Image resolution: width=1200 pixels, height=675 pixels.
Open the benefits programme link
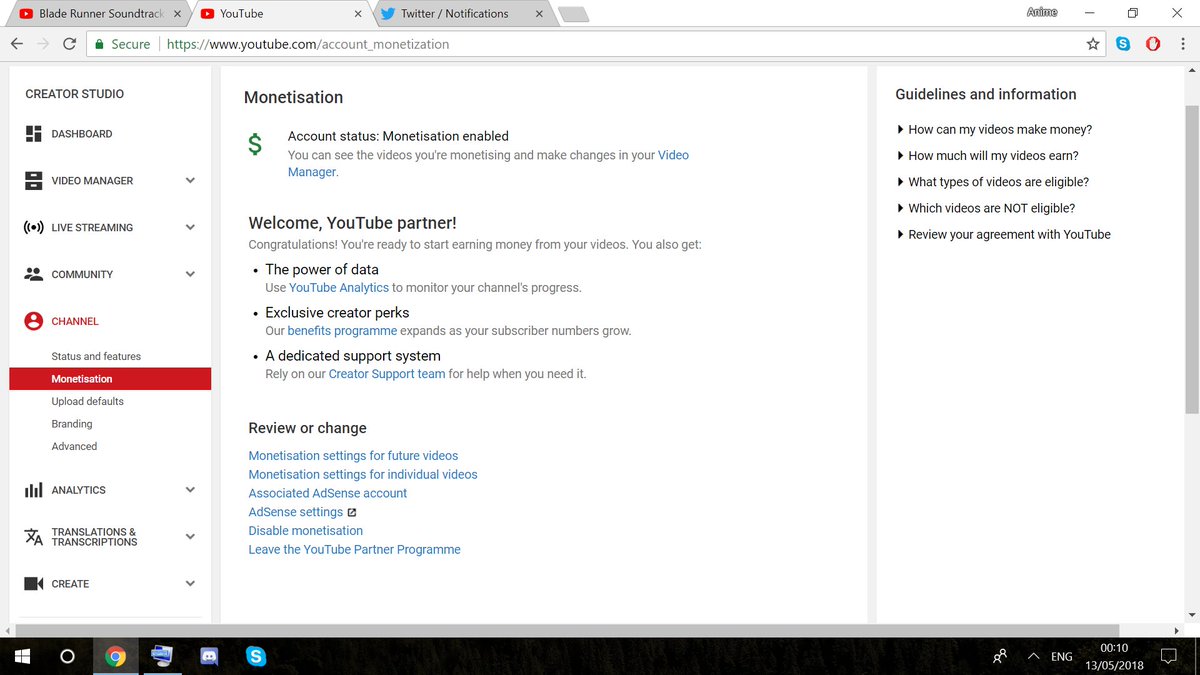coord(342,330)
